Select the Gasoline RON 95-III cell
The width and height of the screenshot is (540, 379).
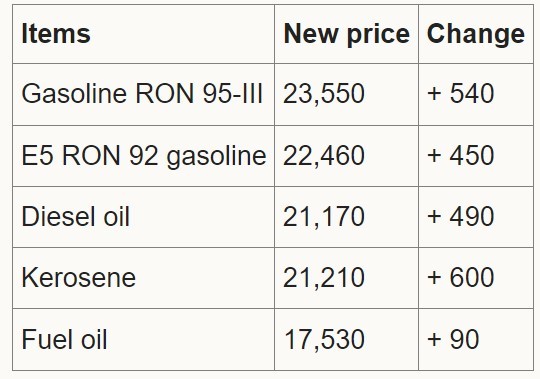(142, 94)
